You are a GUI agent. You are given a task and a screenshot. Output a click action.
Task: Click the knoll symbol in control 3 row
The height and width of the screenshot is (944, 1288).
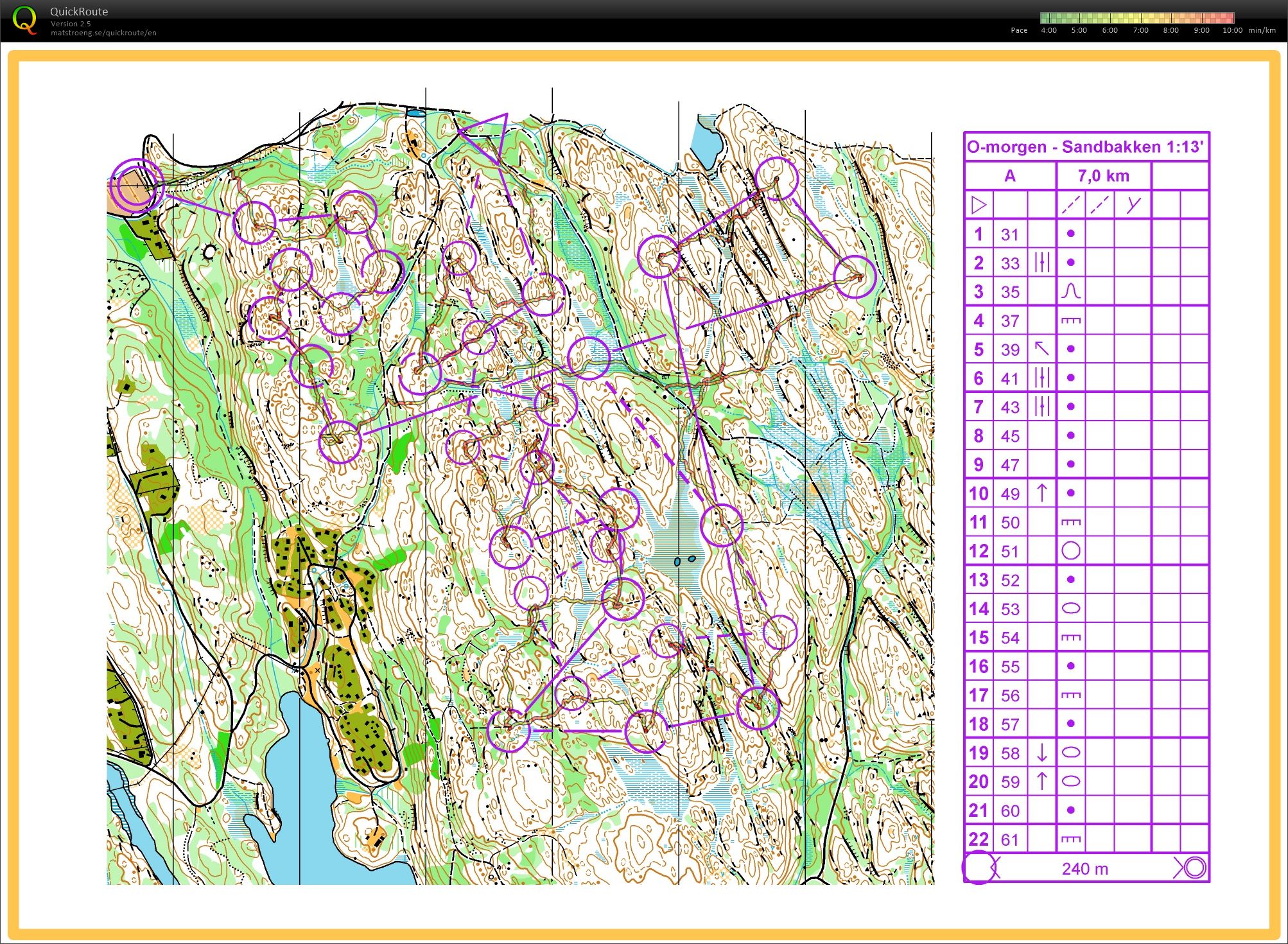click(1070, 292)
